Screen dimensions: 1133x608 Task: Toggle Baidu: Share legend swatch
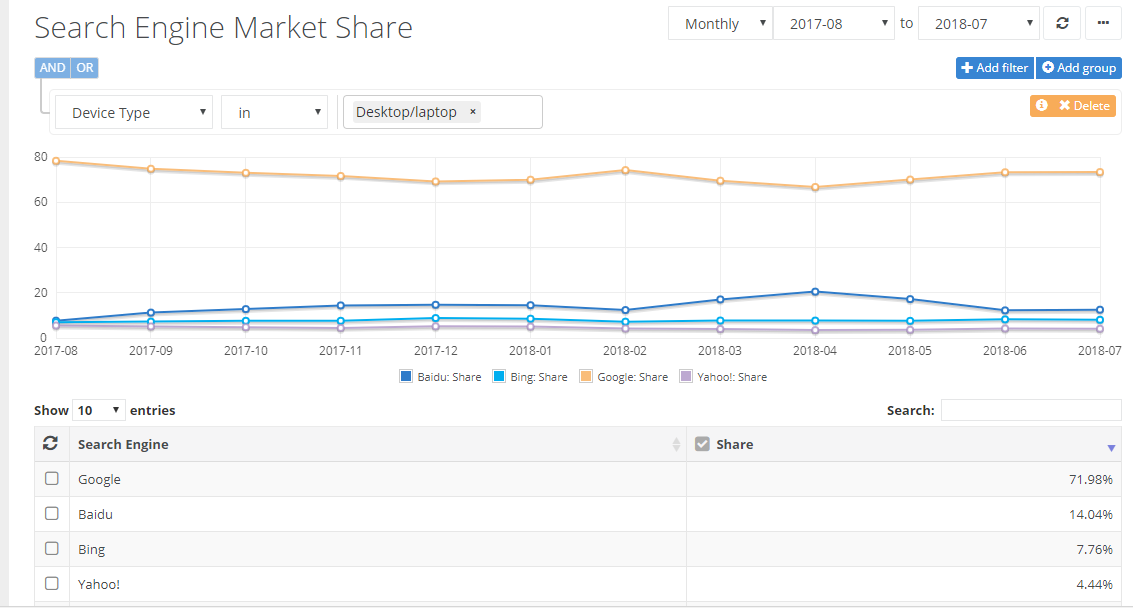click(x=406, y=376)
